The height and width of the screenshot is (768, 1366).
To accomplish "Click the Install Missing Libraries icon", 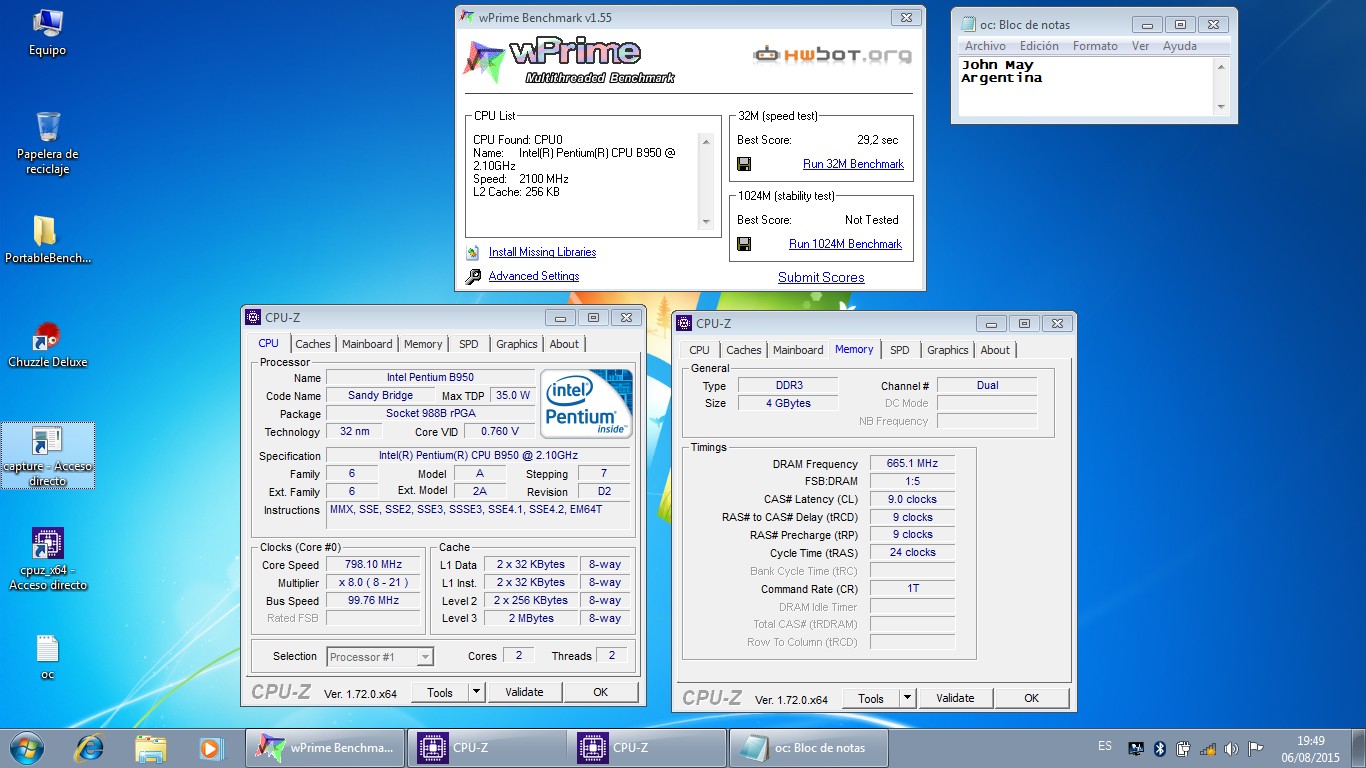I will [x=473, y=253].
